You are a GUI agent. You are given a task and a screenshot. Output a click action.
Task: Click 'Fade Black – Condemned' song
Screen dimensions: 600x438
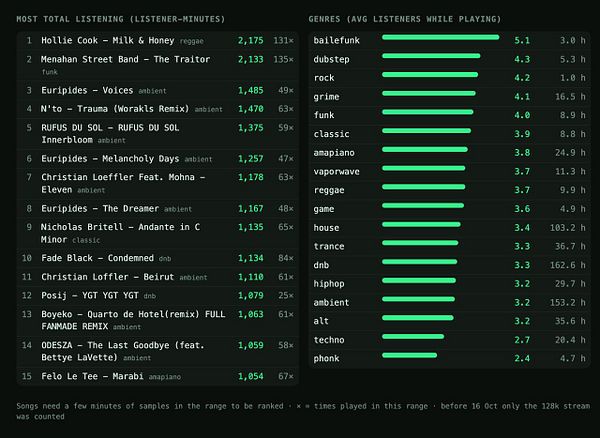98,258
